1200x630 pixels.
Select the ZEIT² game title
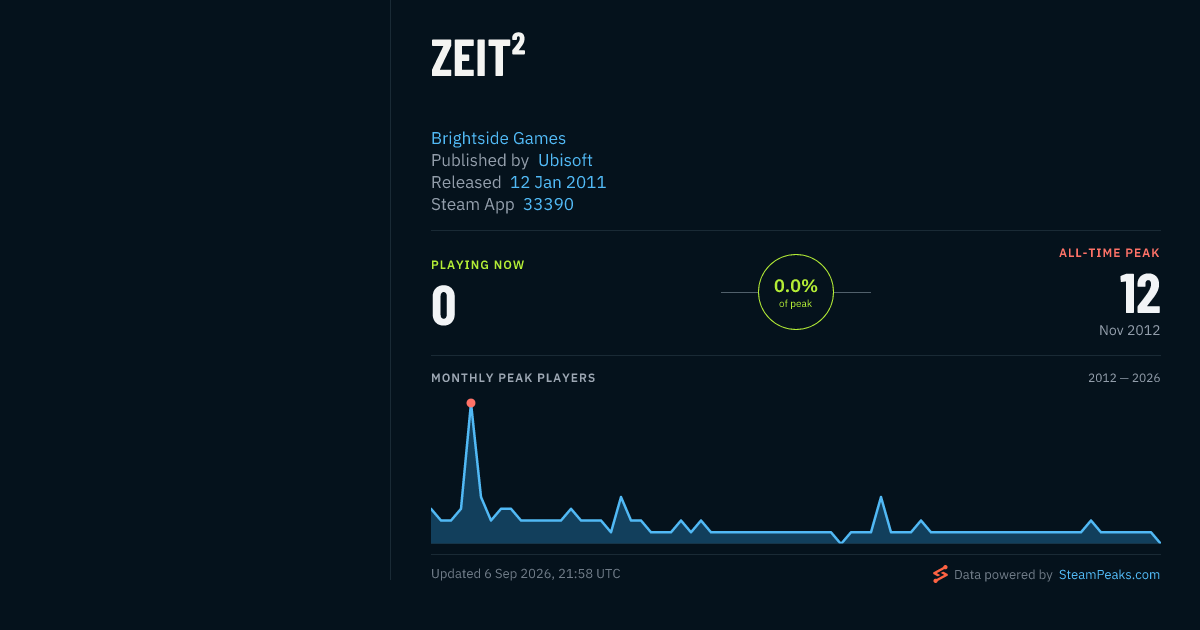[x=478, y=59]
